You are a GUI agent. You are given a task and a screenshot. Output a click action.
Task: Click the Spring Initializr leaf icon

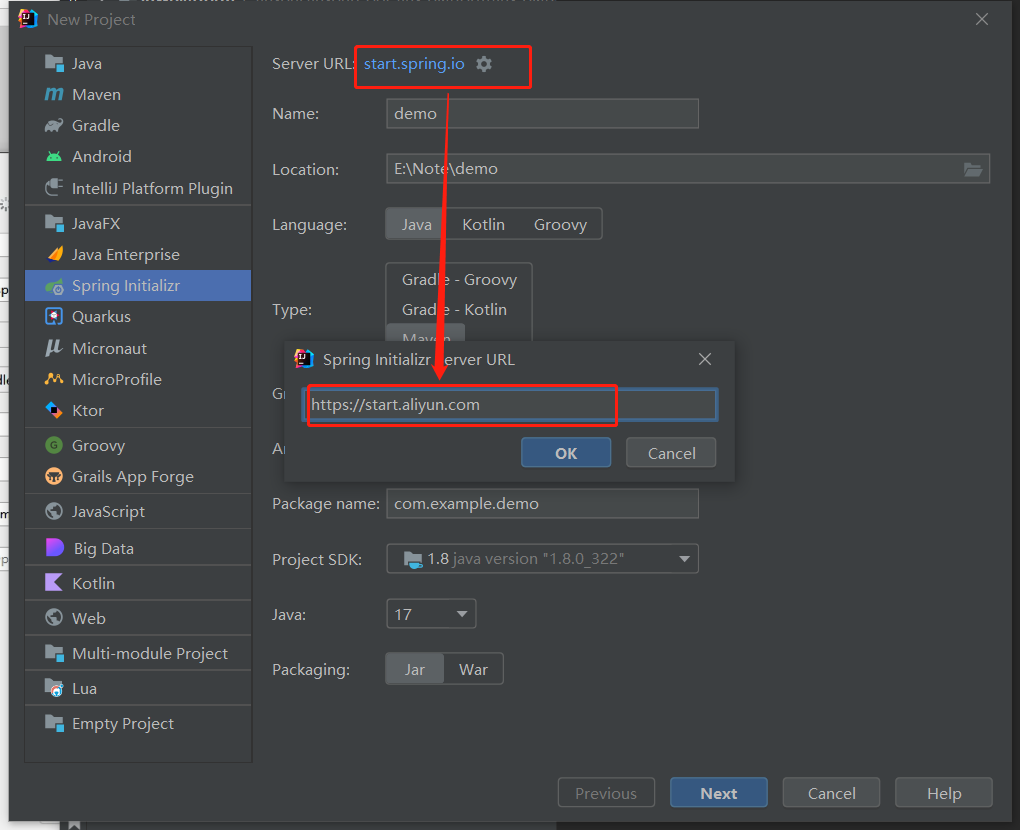(54, 286)
